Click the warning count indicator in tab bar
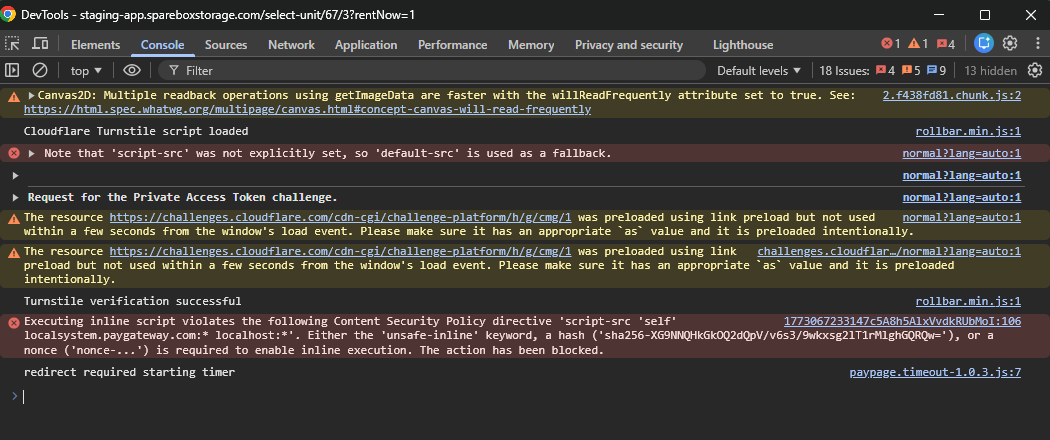The width and height of the screenshot is (1050, 440). [x=918, y=44]
